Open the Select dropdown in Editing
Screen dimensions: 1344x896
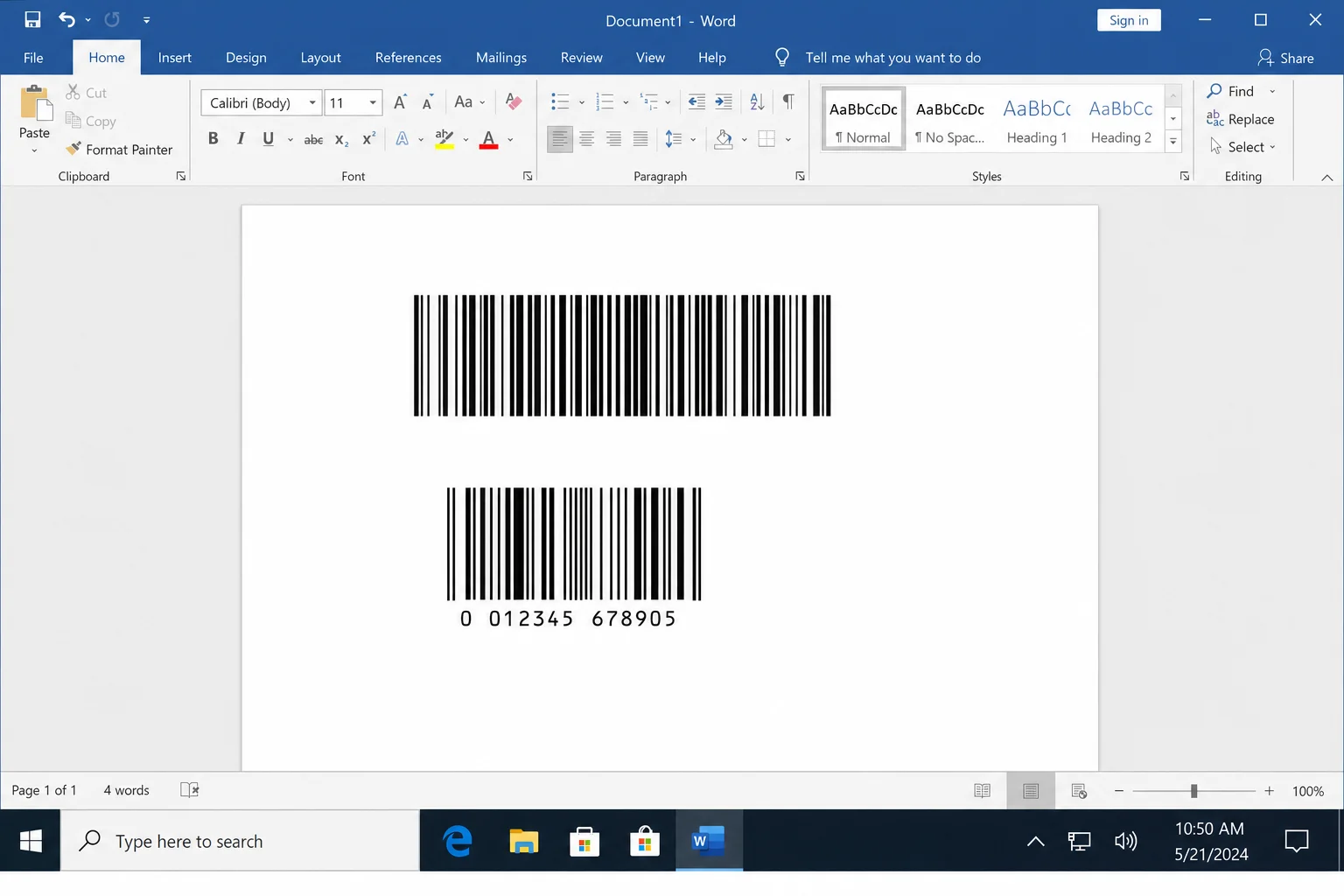click(x=1243, y=147)
